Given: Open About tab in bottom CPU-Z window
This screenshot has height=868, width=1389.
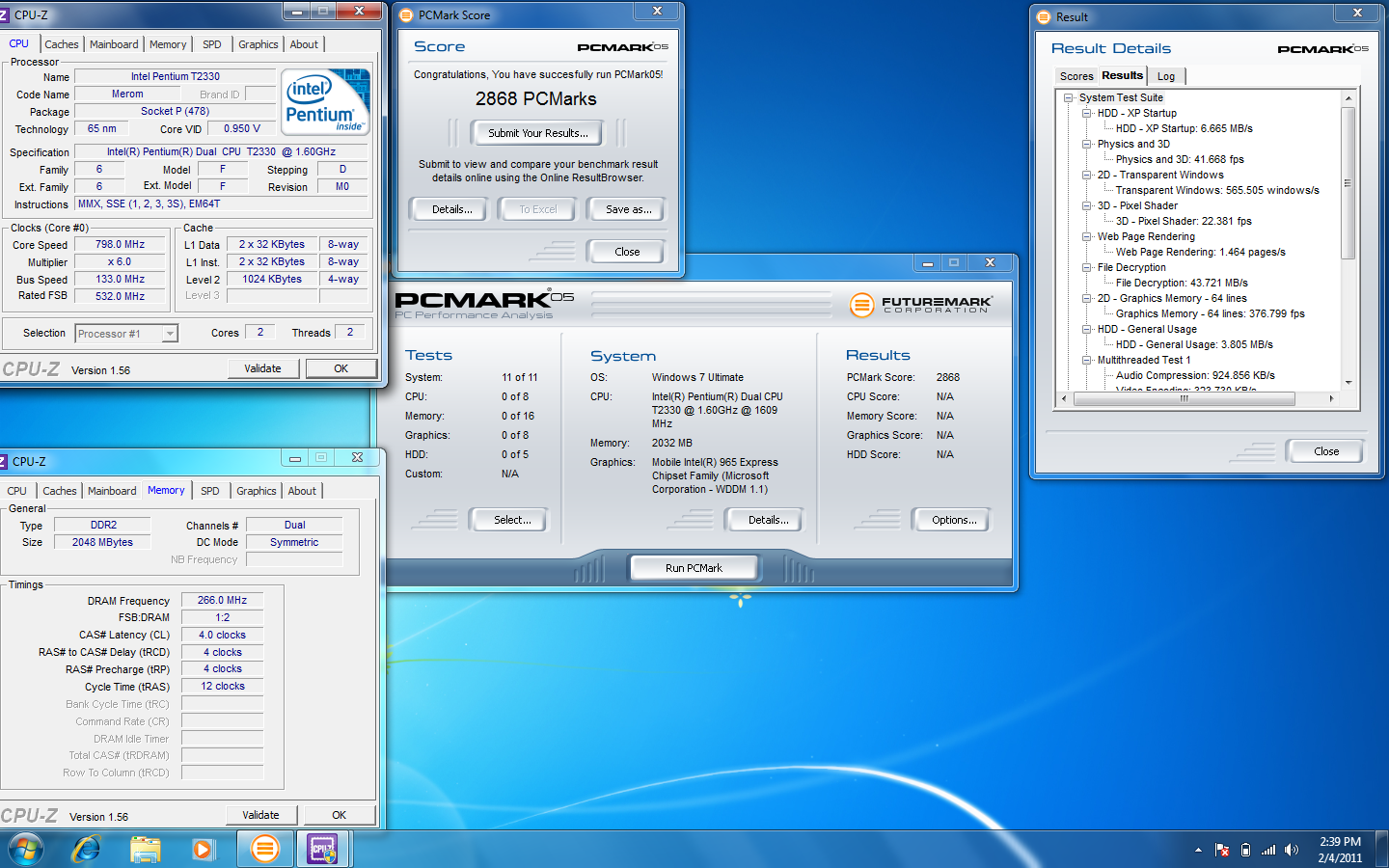Looking at the screenshot, I should tap(302, 491).
